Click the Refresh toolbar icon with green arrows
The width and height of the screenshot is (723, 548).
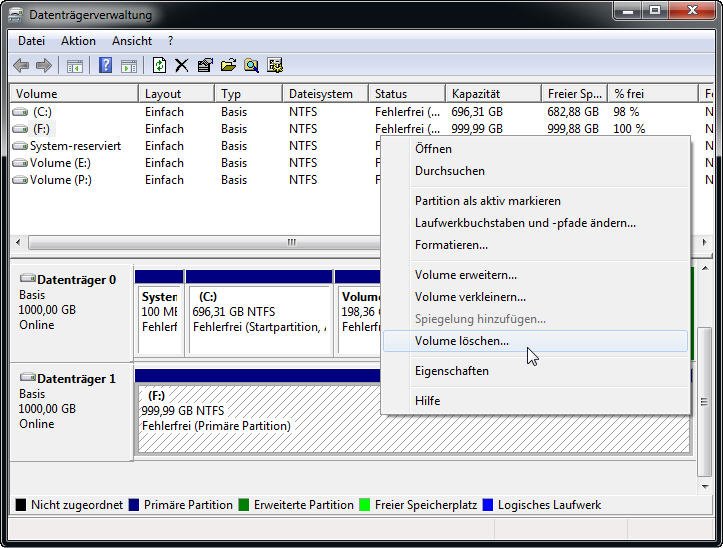point(159,66)
